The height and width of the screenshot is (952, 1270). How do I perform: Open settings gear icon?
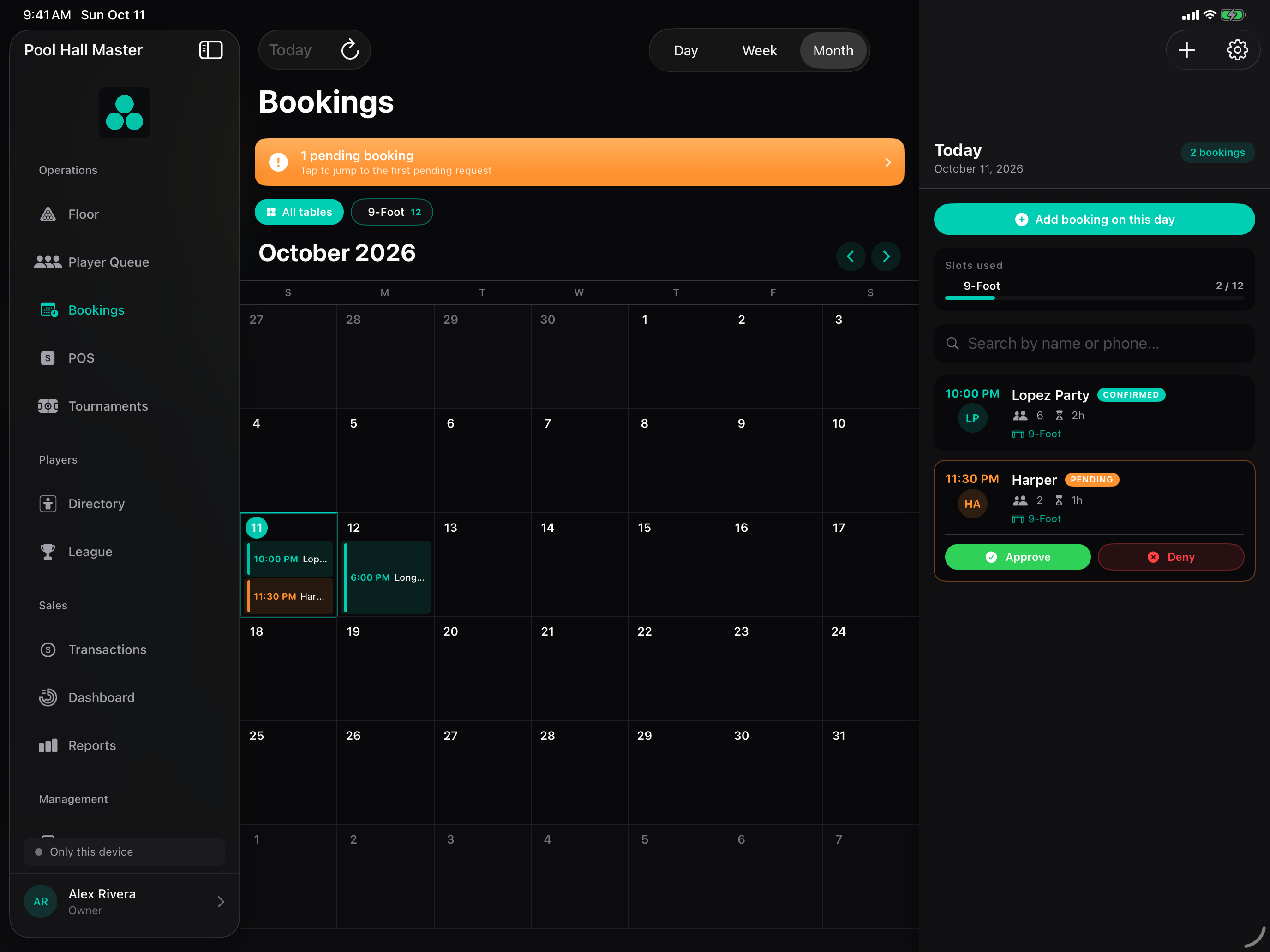(1237, 50)
